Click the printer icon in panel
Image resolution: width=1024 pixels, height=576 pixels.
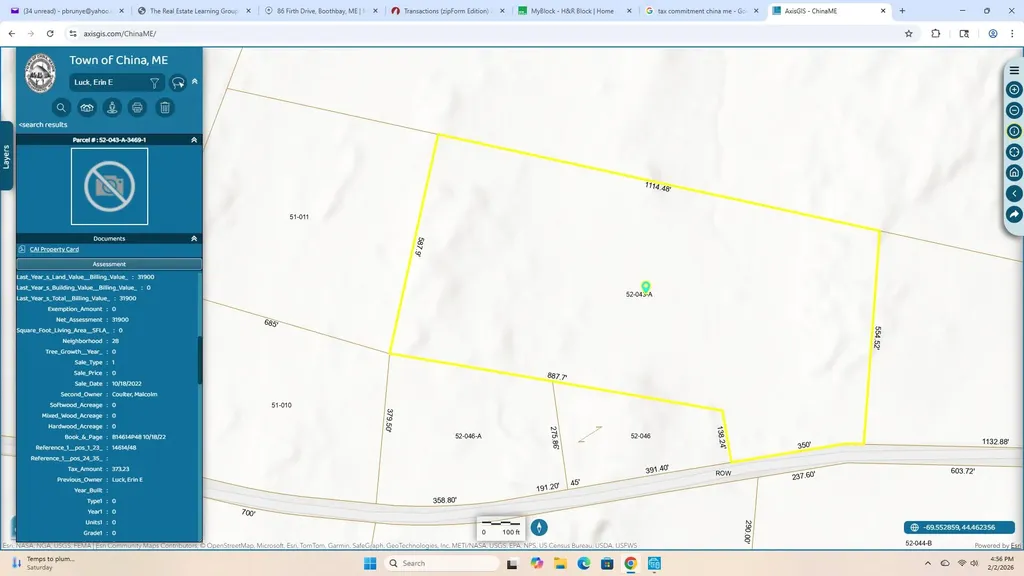point(137,108)
